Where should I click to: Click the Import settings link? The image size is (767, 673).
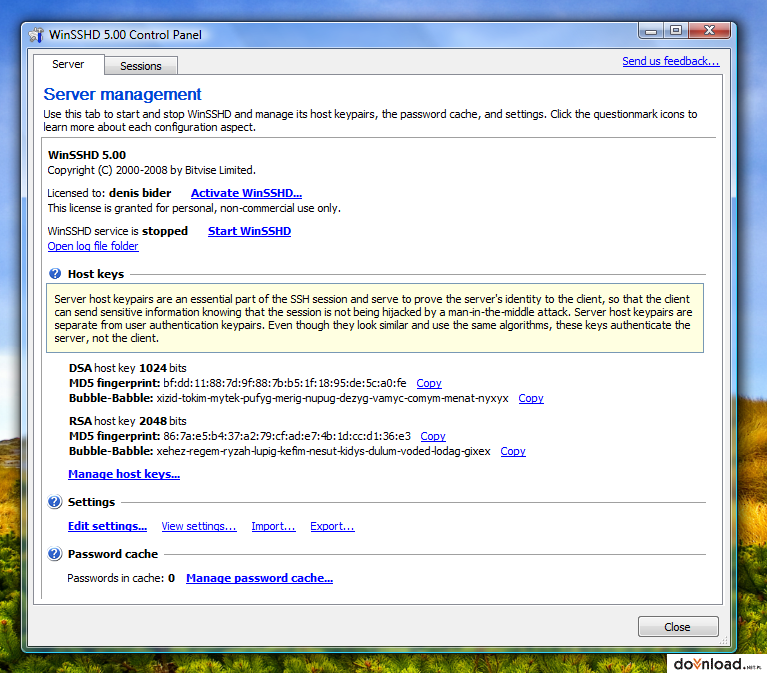coord(273,526)
